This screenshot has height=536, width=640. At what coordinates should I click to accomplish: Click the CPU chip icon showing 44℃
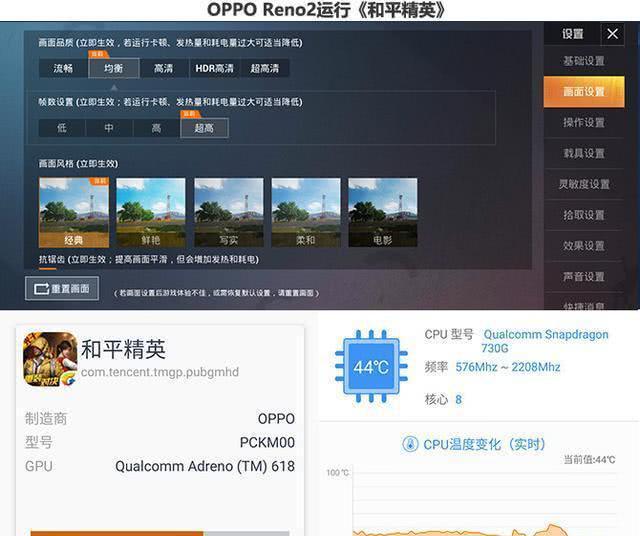pyautogui.click(x=371, y=366)
